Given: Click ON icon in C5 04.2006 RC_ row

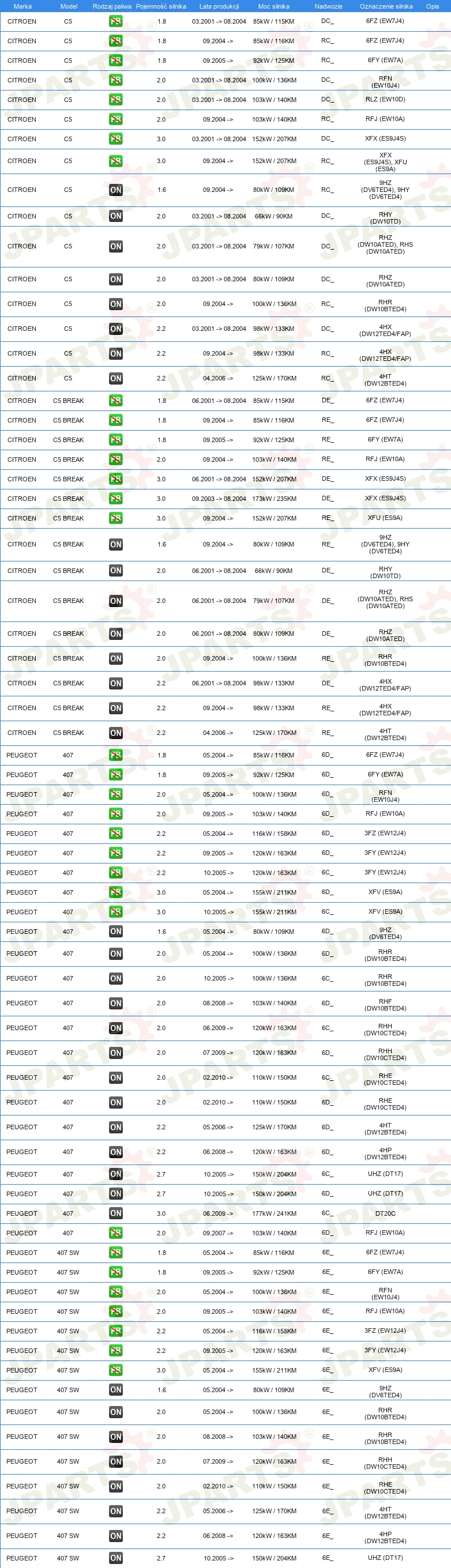Looking at the screenshot, I should [x=116, y=379].
